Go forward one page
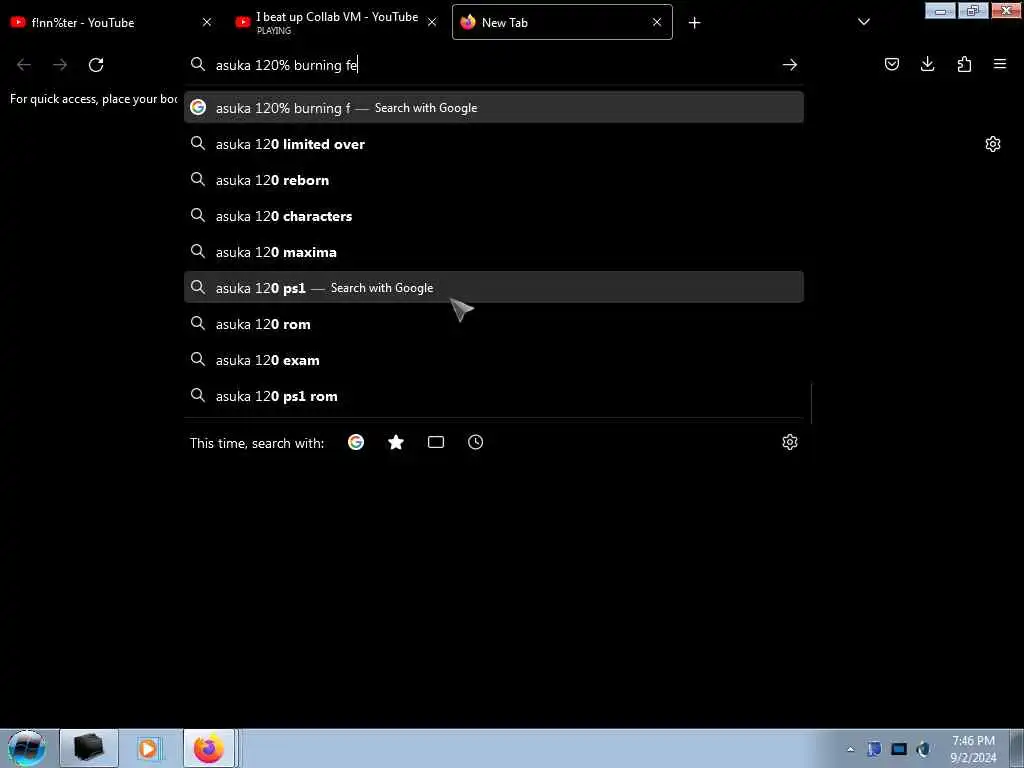1024x768 pixels. (60, 65)
